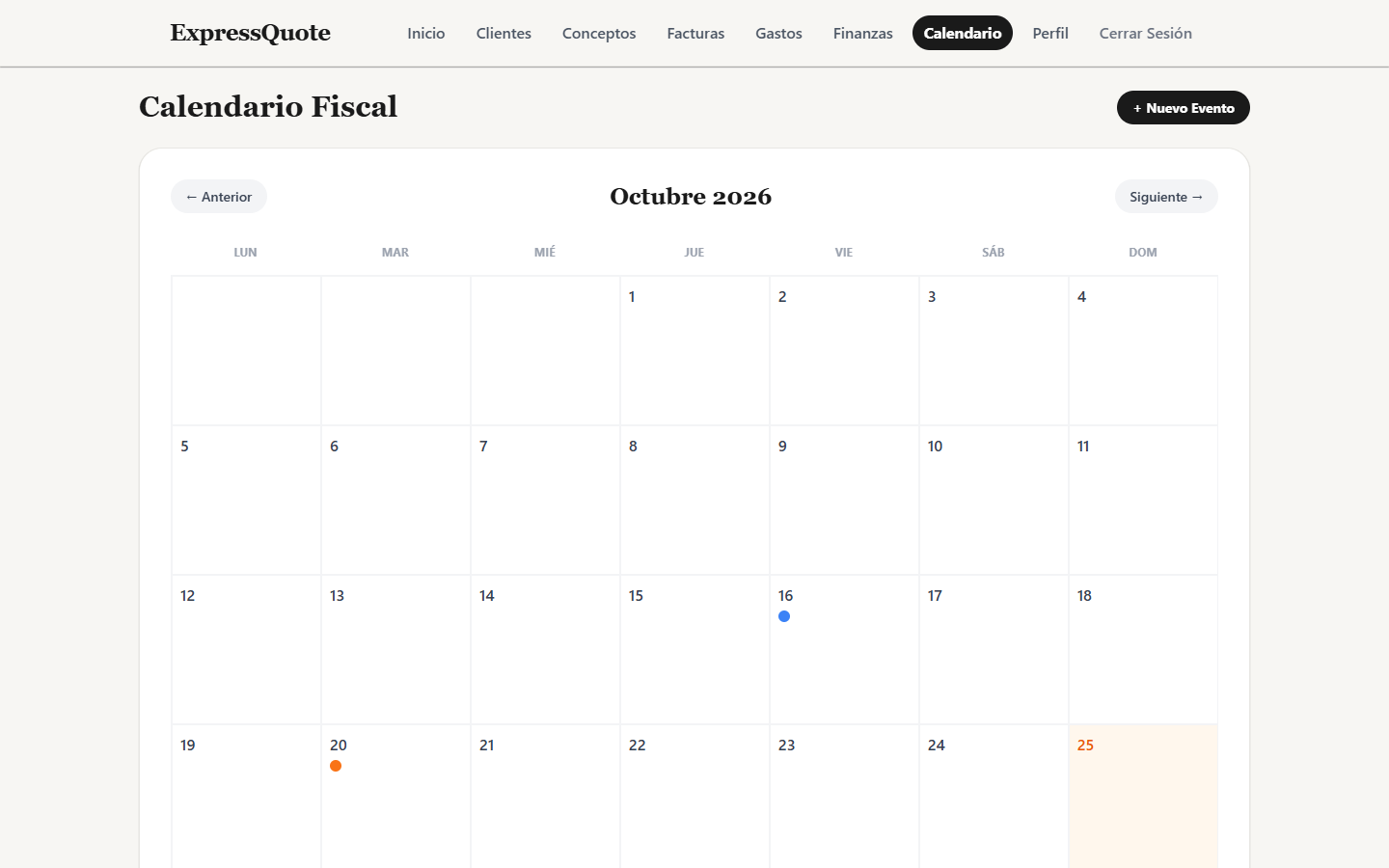Open day 8 cell
The image size is (1389, 868).
(694, 501)
